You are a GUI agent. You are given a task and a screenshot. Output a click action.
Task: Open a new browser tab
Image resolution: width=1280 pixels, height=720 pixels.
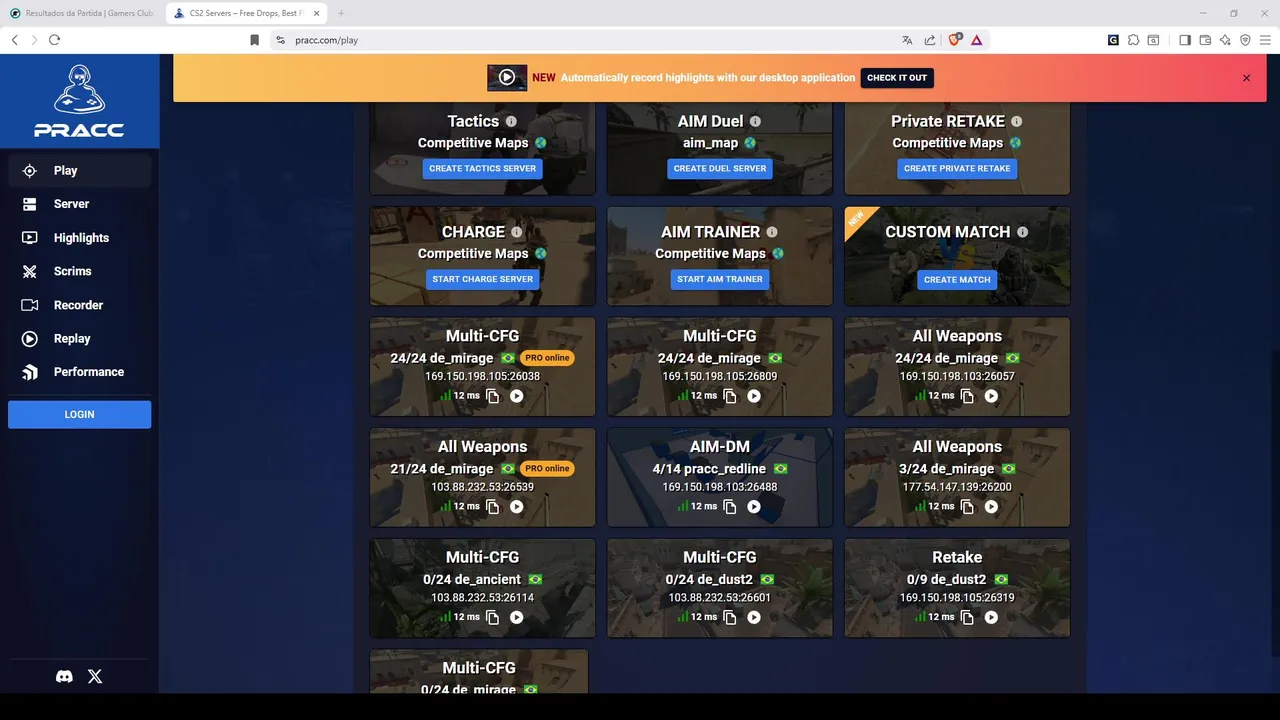click(x=341, y=13)
